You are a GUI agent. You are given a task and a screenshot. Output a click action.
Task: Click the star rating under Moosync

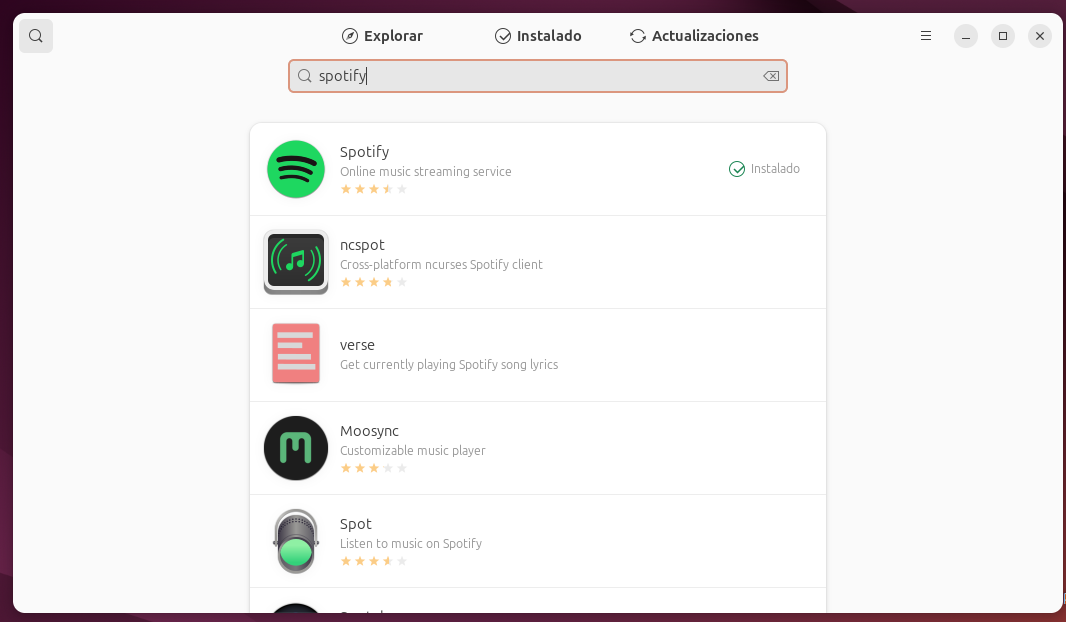pyautogui.click(x=374, y=468)
